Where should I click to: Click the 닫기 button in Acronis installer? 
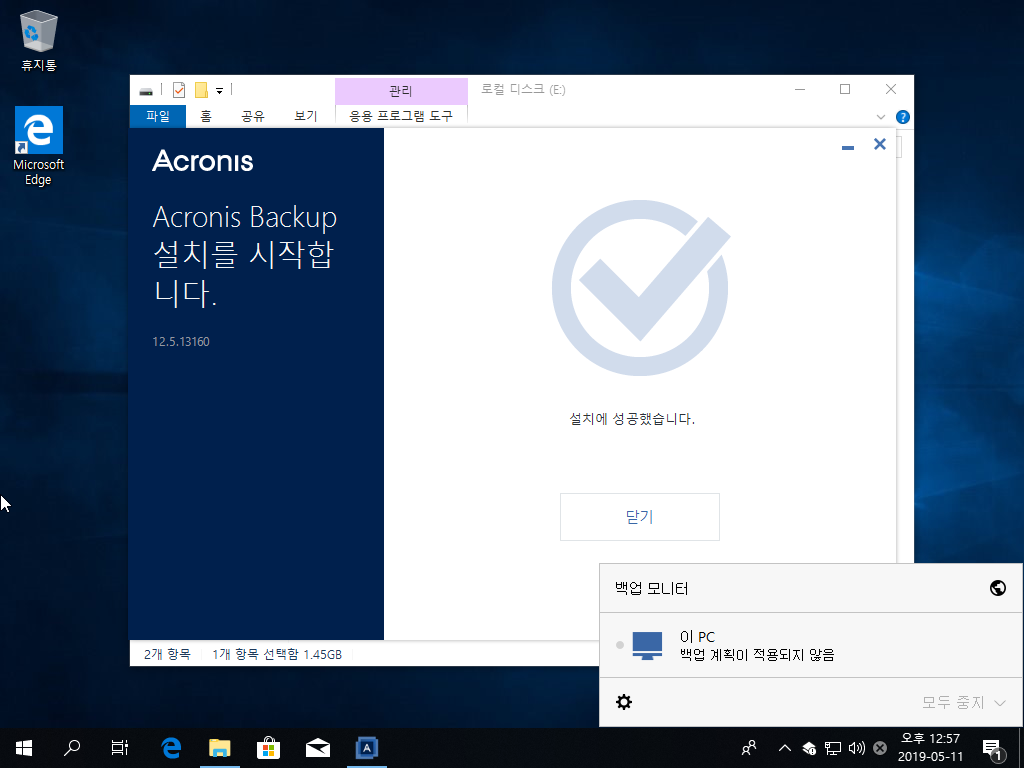point(639,517)
